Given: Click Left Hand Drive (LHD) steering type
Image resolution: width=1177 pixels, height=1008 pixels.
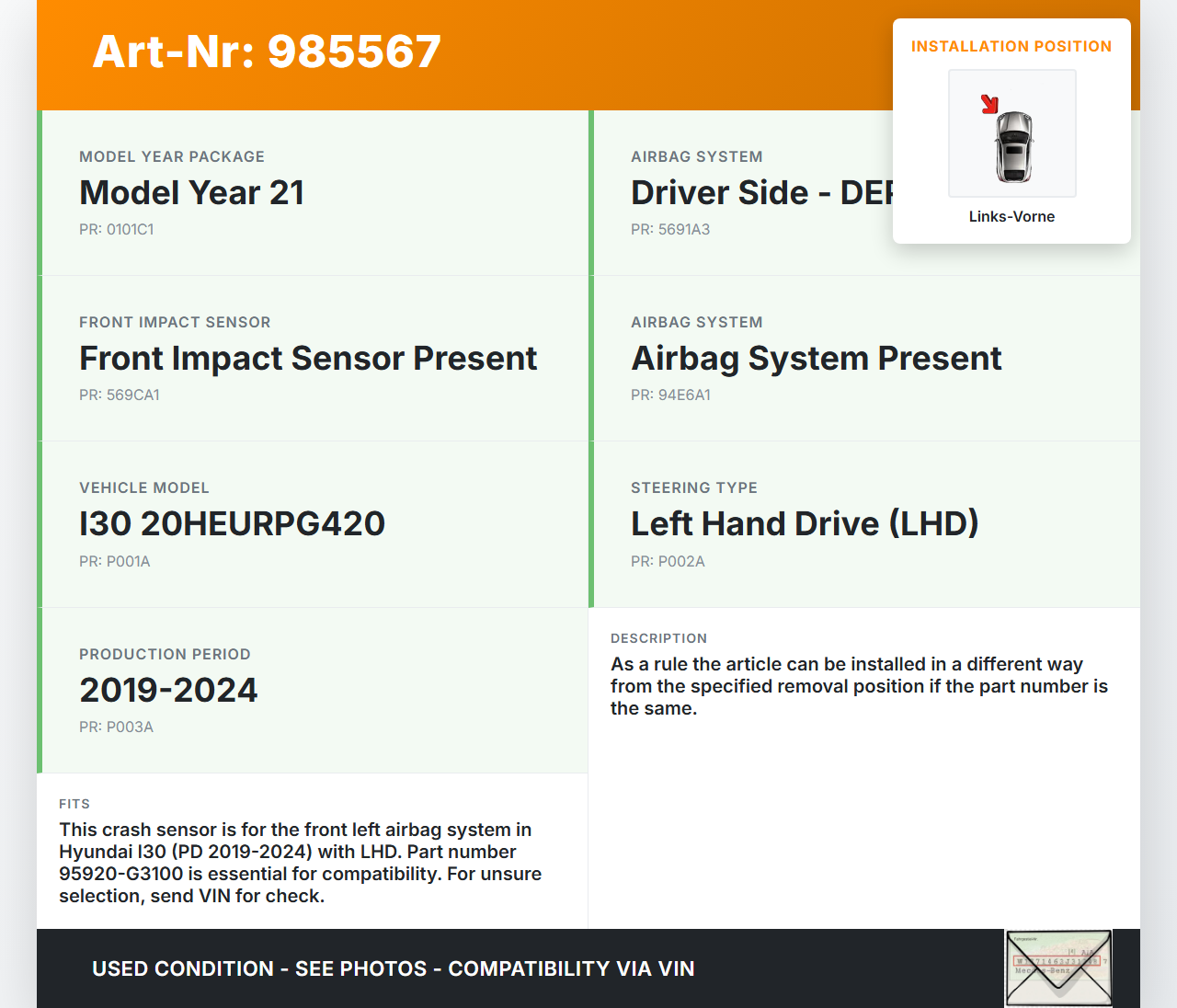Looking at the screenshot, I should [804, 524].
